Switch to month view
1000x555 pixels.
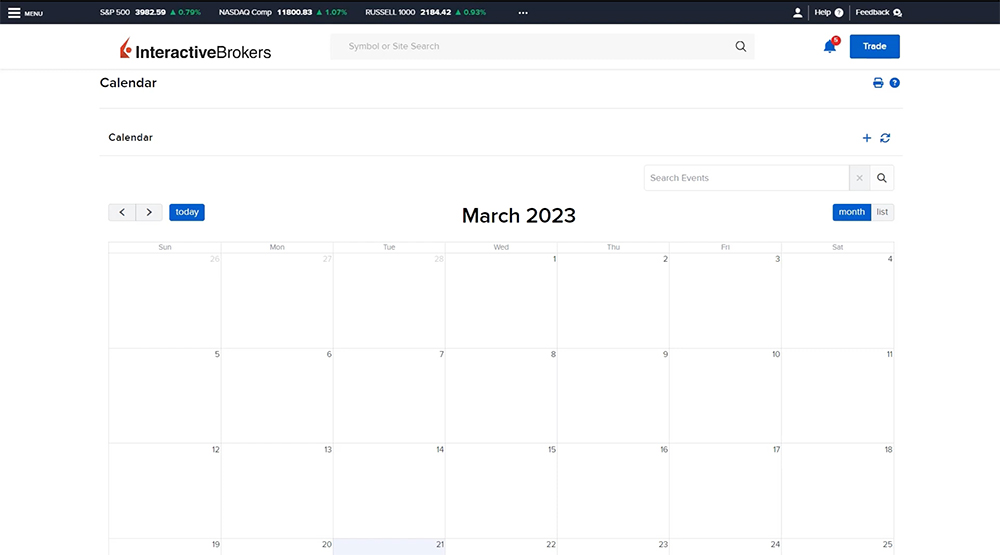[x=852, y=212]
